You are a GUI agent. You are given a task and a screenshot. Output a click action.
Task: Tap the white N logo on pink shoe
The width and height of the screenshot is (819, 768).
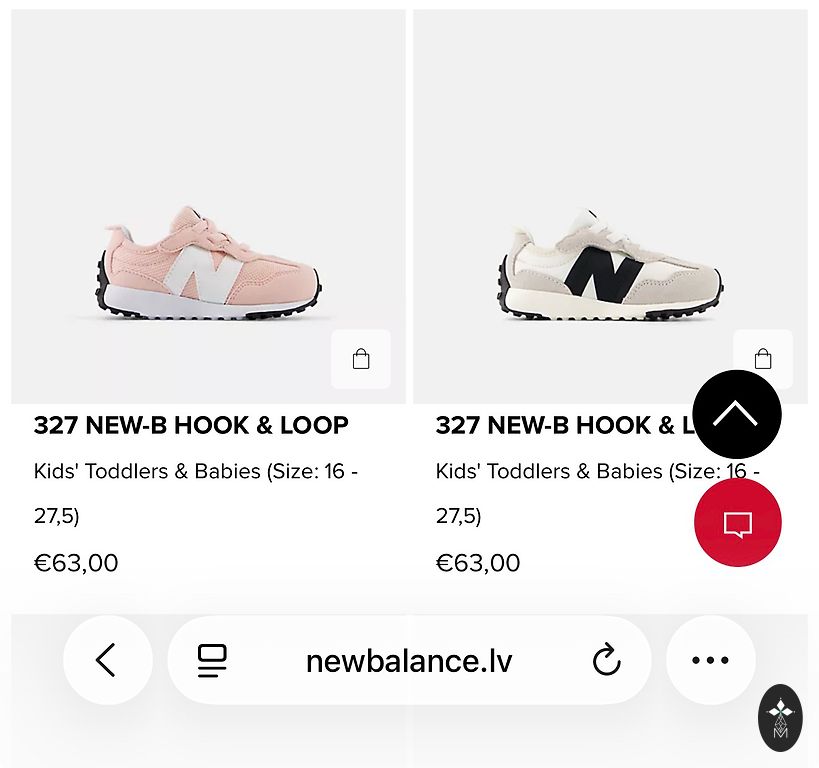tap(204, 274)
